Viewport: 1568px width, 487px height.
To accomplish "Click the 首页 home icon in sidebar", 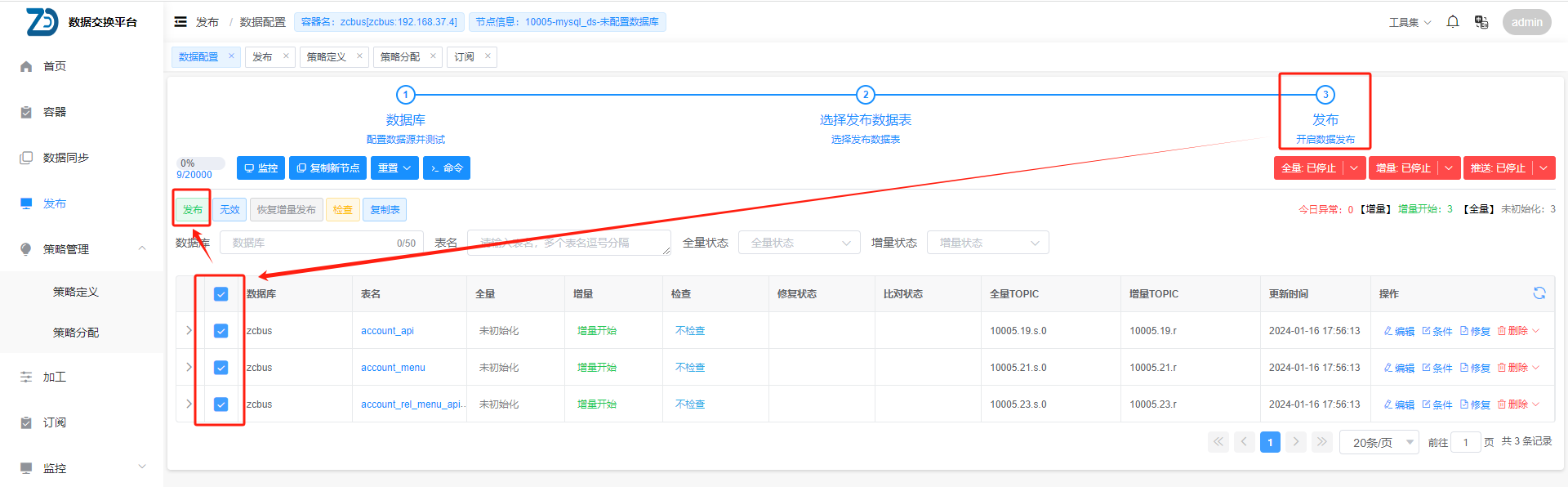I will (26, 66).
